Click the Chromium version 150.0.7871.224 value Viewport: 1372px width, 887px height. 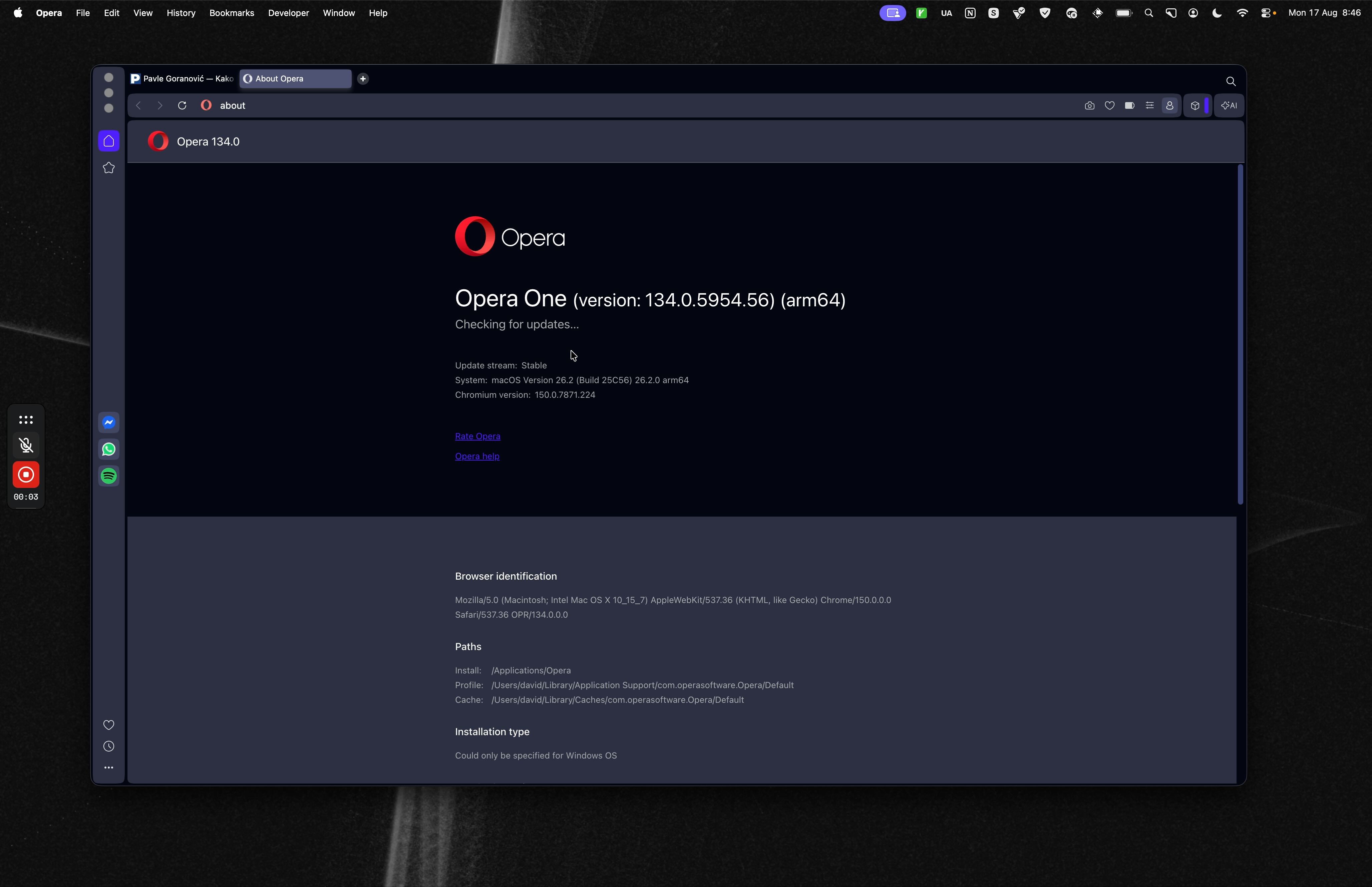565,395
